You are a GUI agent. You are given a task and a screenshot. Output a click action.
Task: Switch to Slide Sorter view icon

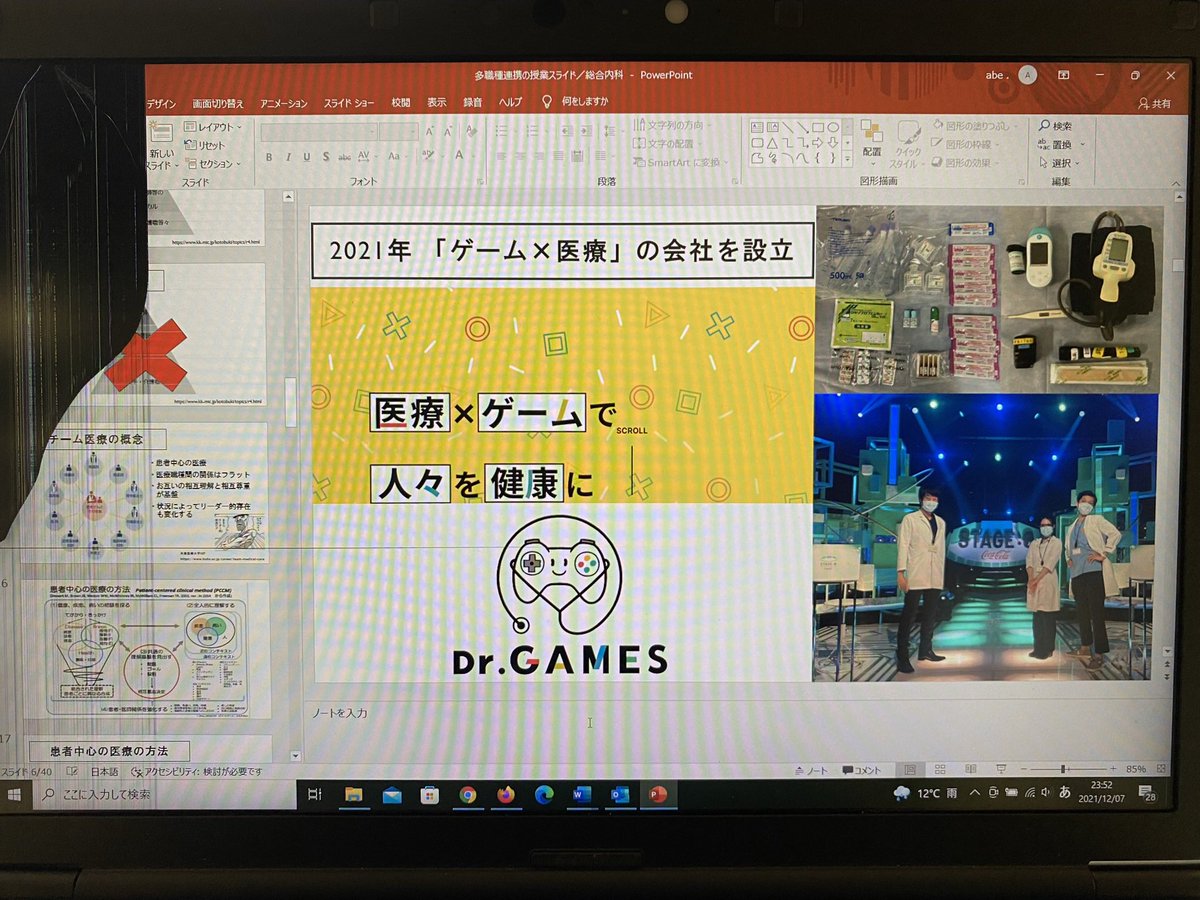pyautogui.click(x=941, y=769)
